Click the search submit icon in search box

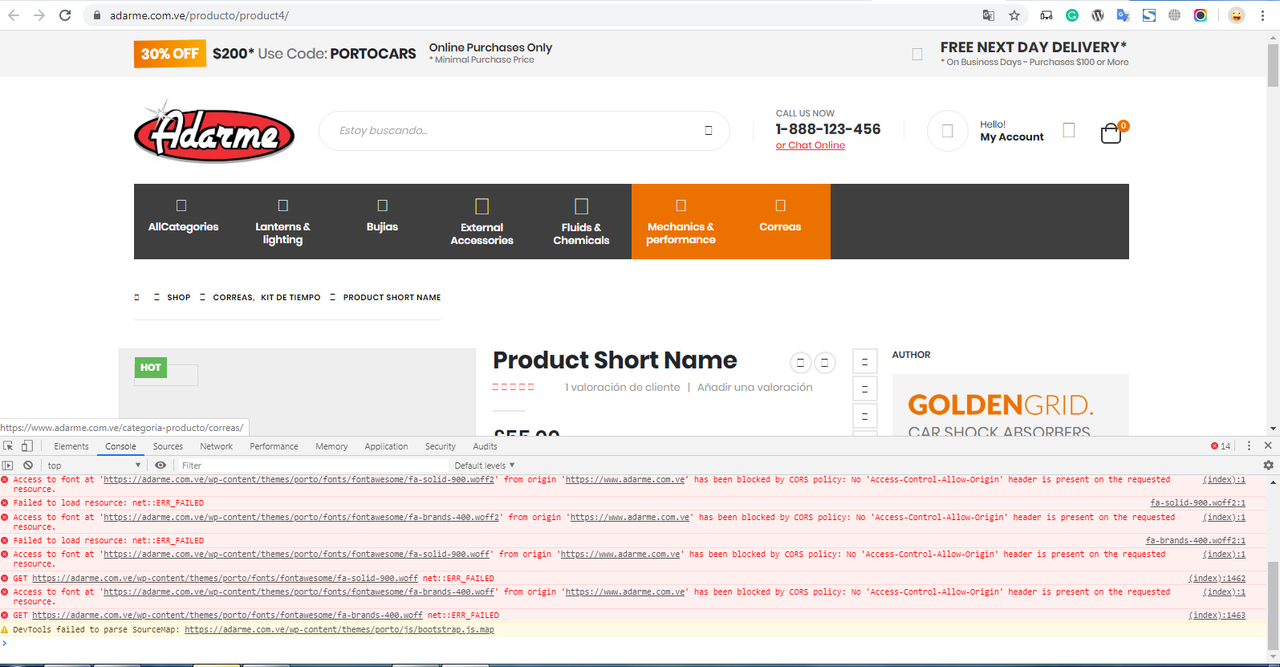click(708, 131)
